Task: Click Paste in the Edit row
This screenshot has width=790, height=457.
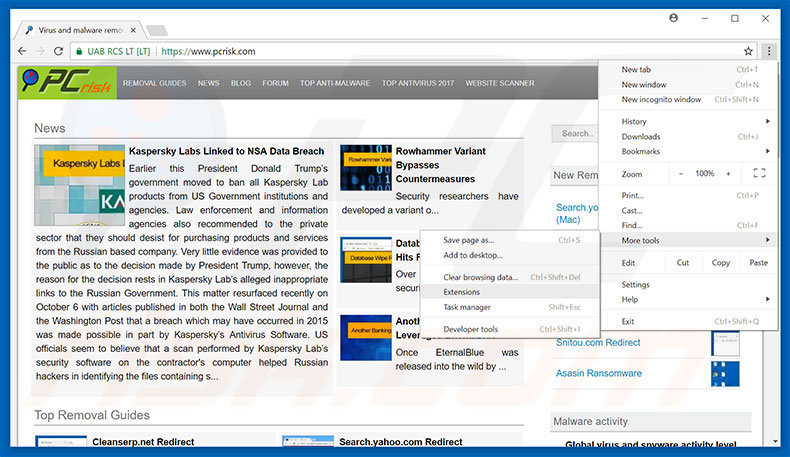Action: click(x=758, y=263)
